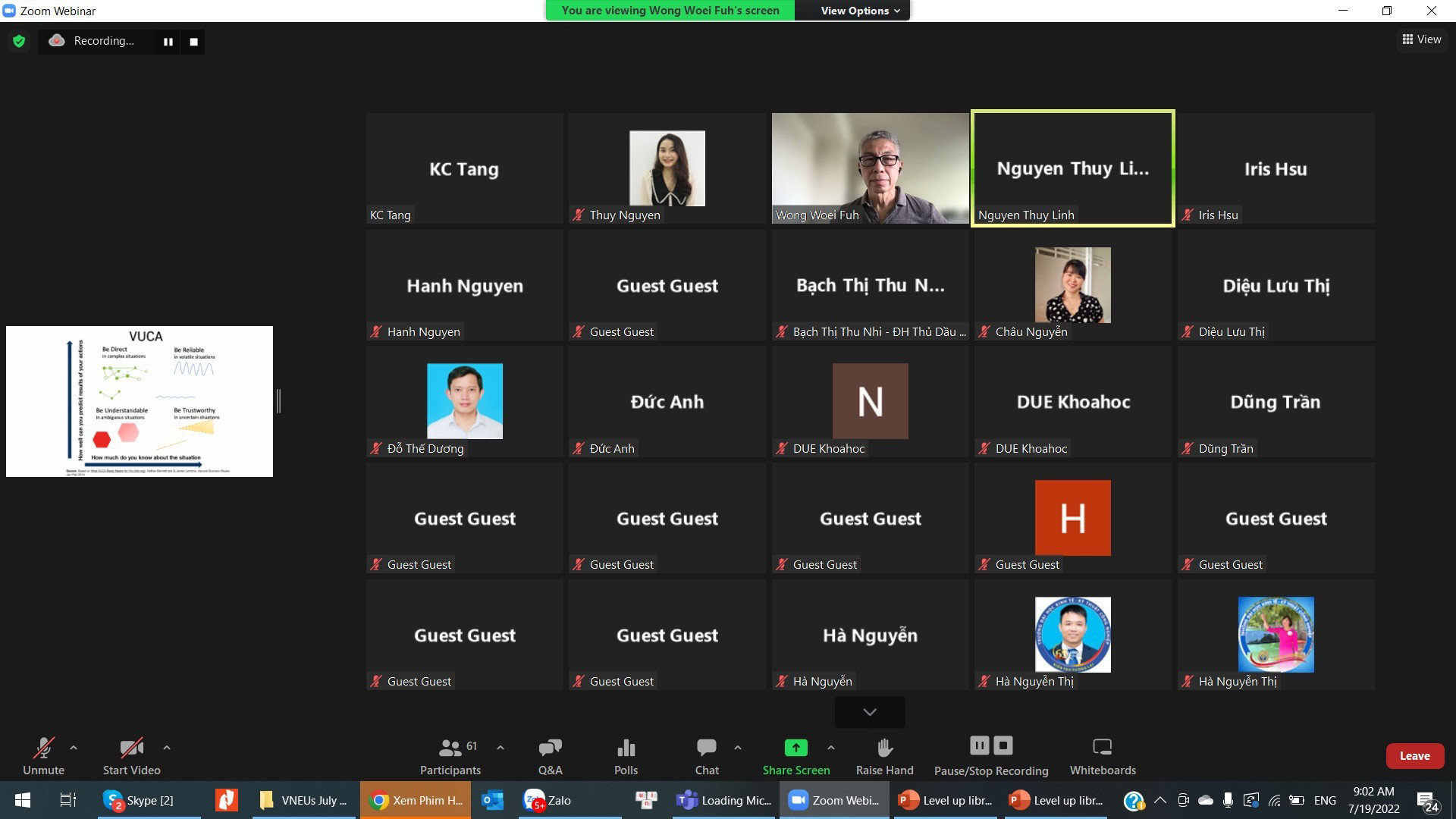Screen dimensions: 1456x819
Task: Stop recording from top-left indicator
Action: [193, 42]
